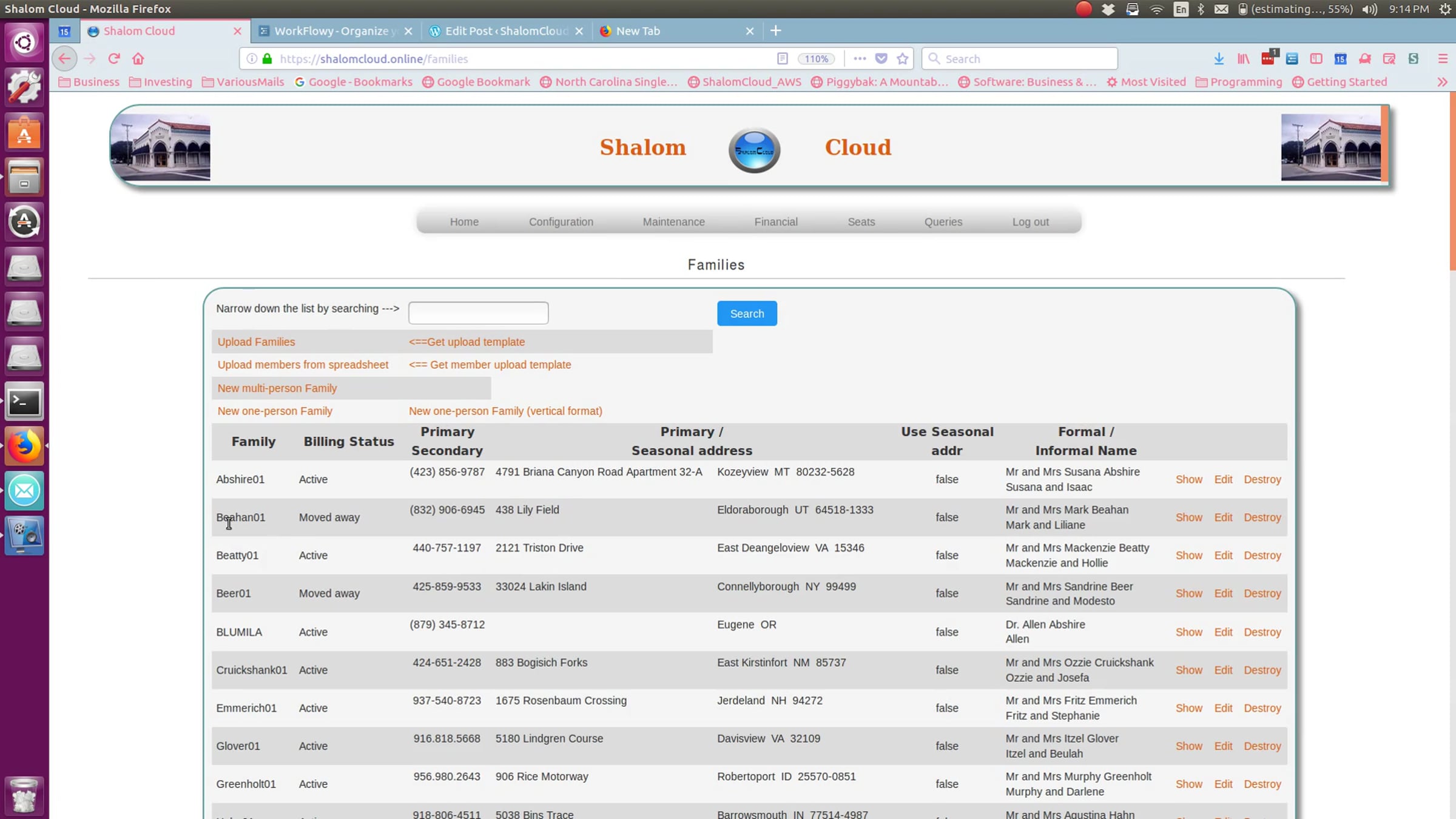Destroy the Beatty01 family
The width and height of the screenshot is (1456, 819).
[x=1262, y=556]
